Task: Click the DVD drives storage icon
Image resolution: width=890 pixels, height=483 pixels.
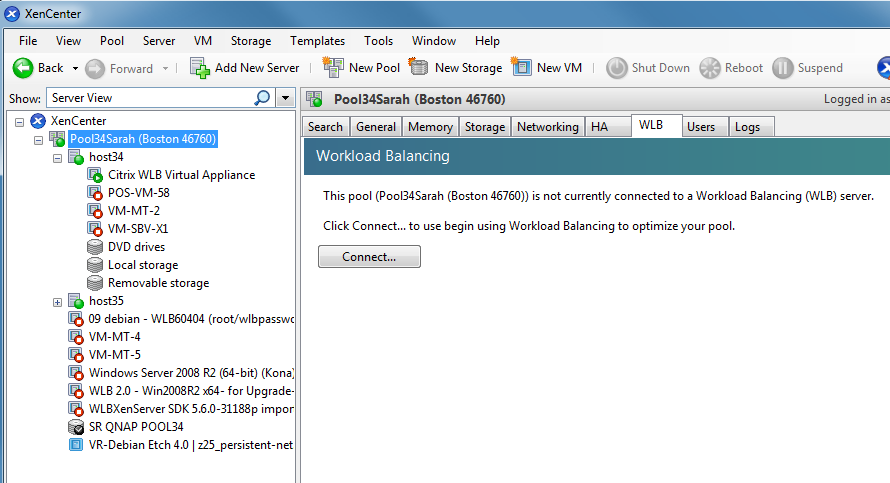Action: point(95,247)
